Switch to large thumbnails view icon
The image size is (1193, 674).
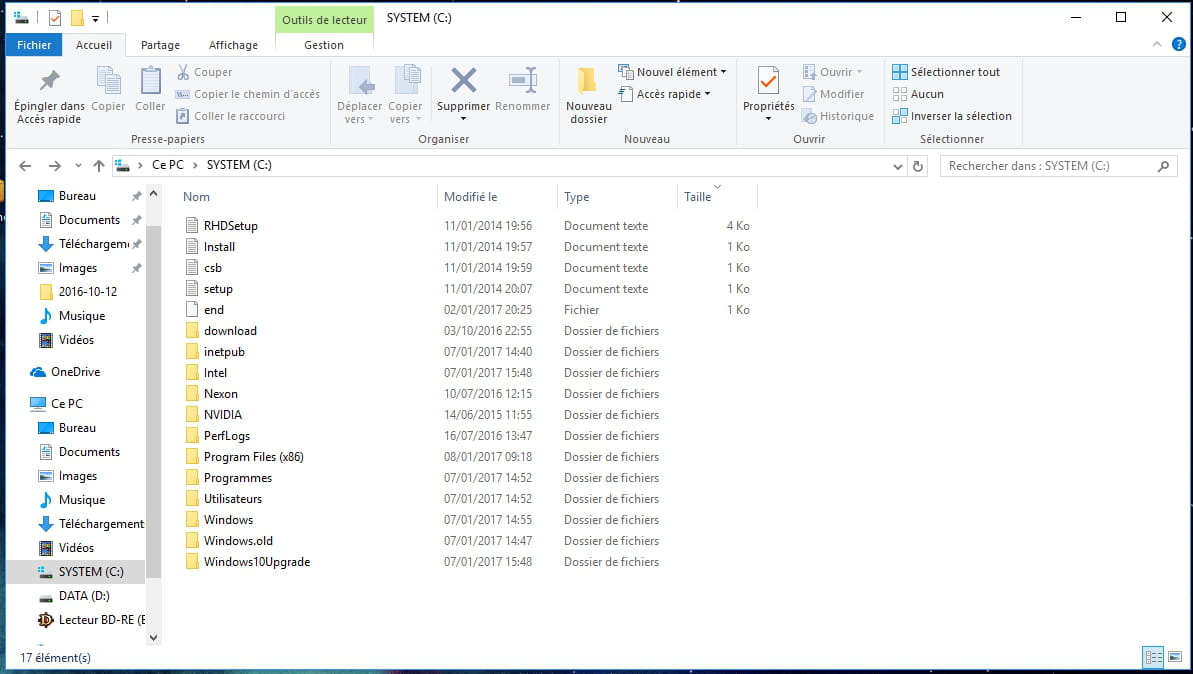(1175, 657)
